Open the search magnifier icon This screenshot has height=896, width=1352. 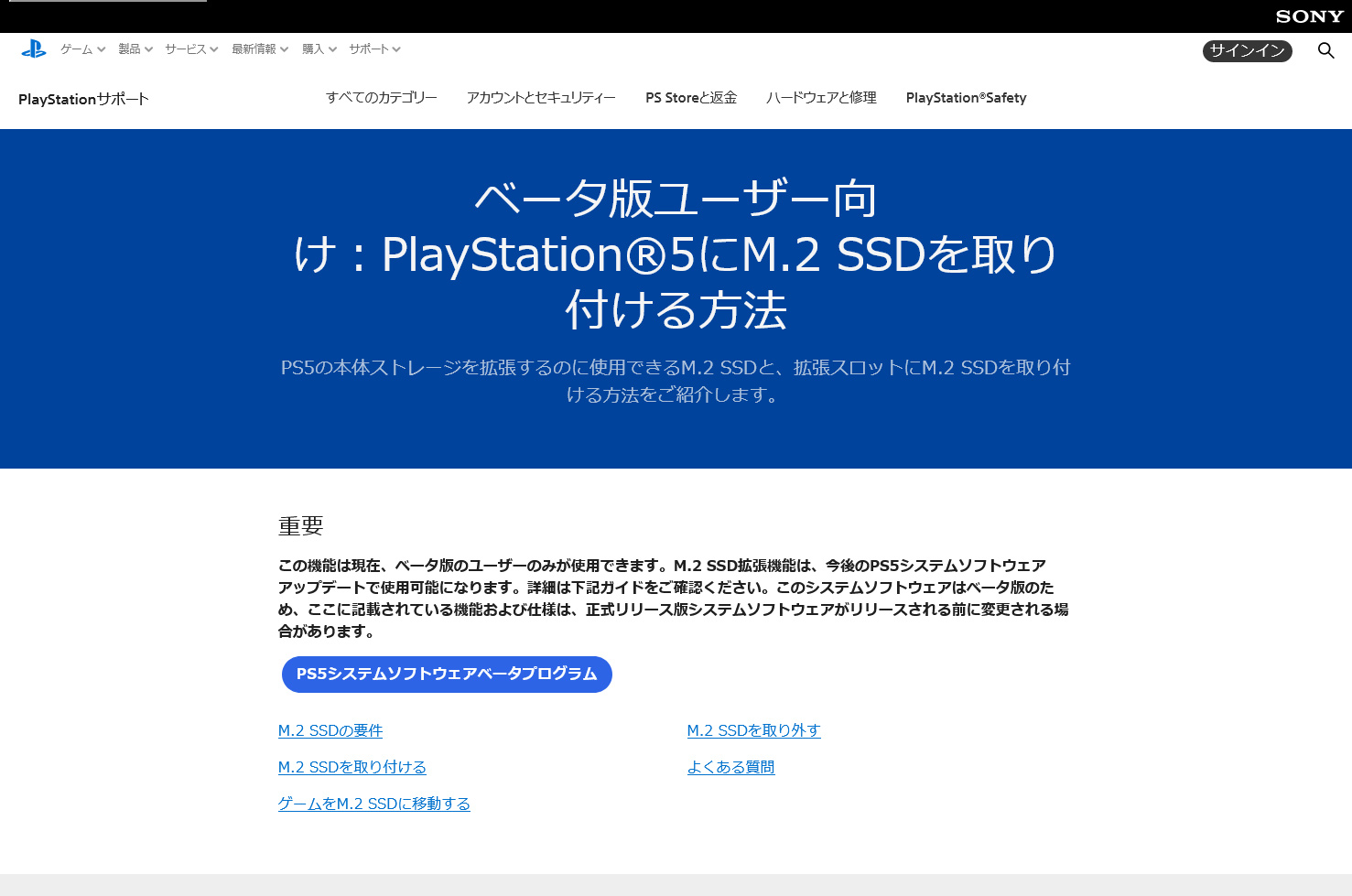point(1325,50)
